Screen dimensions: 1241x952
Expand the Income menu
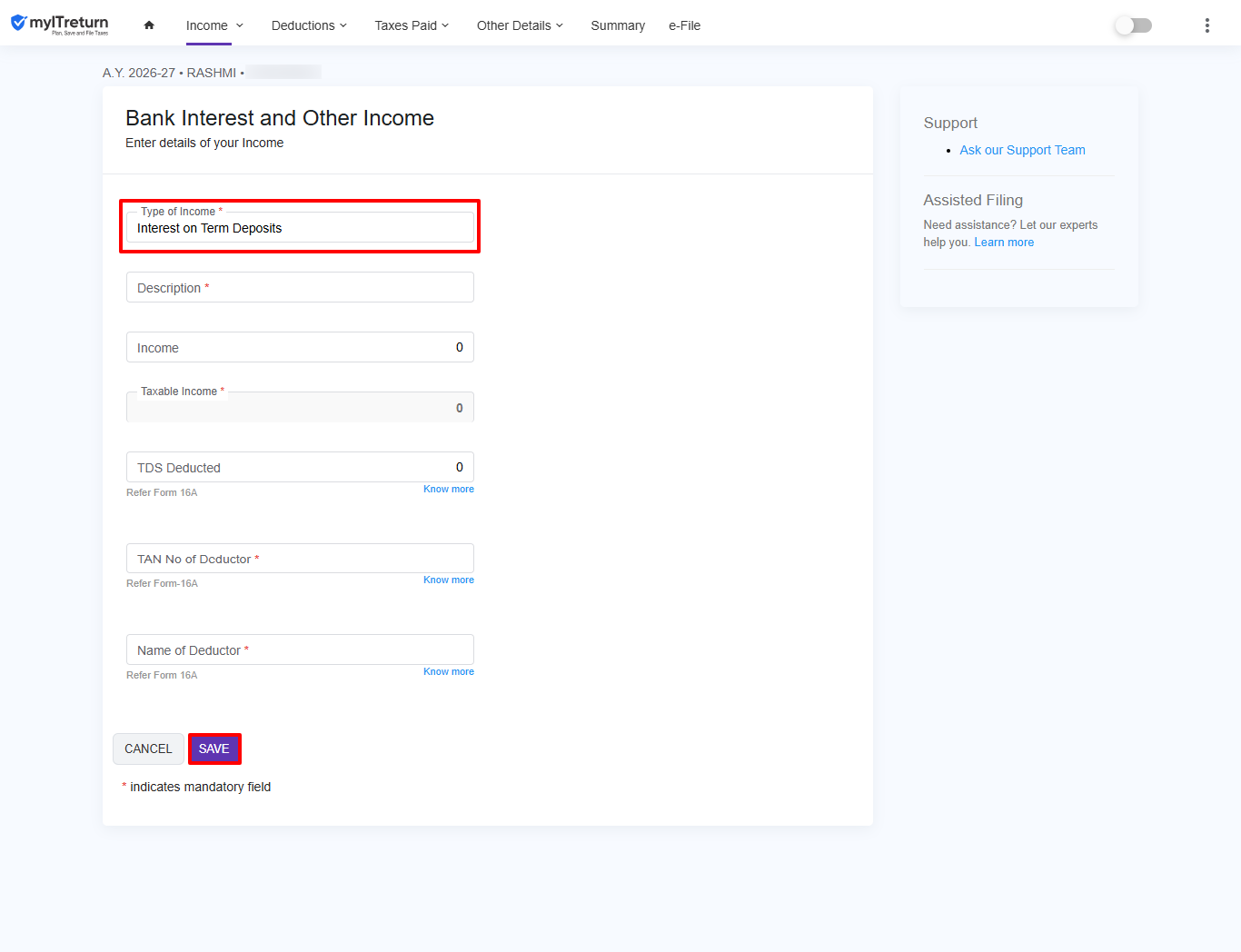click(x=214, y=25)
